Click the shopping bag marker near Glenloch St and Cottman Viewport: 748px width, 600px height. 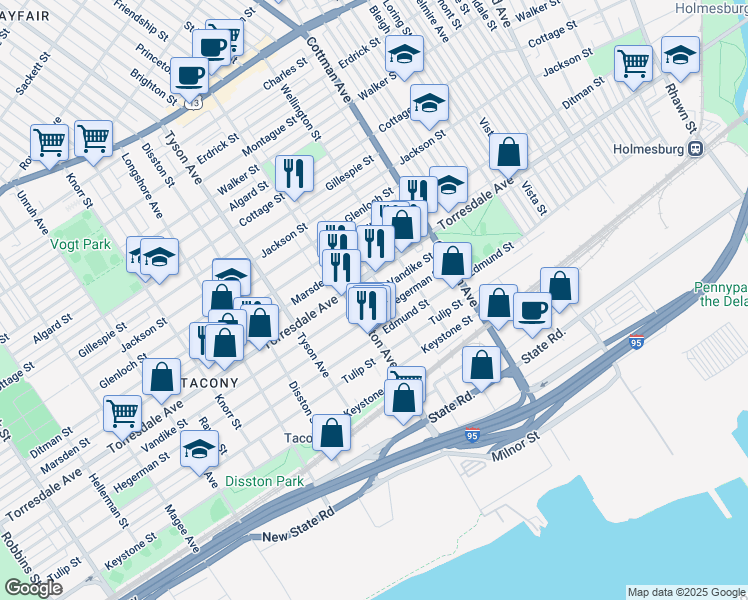pos(402,225)
